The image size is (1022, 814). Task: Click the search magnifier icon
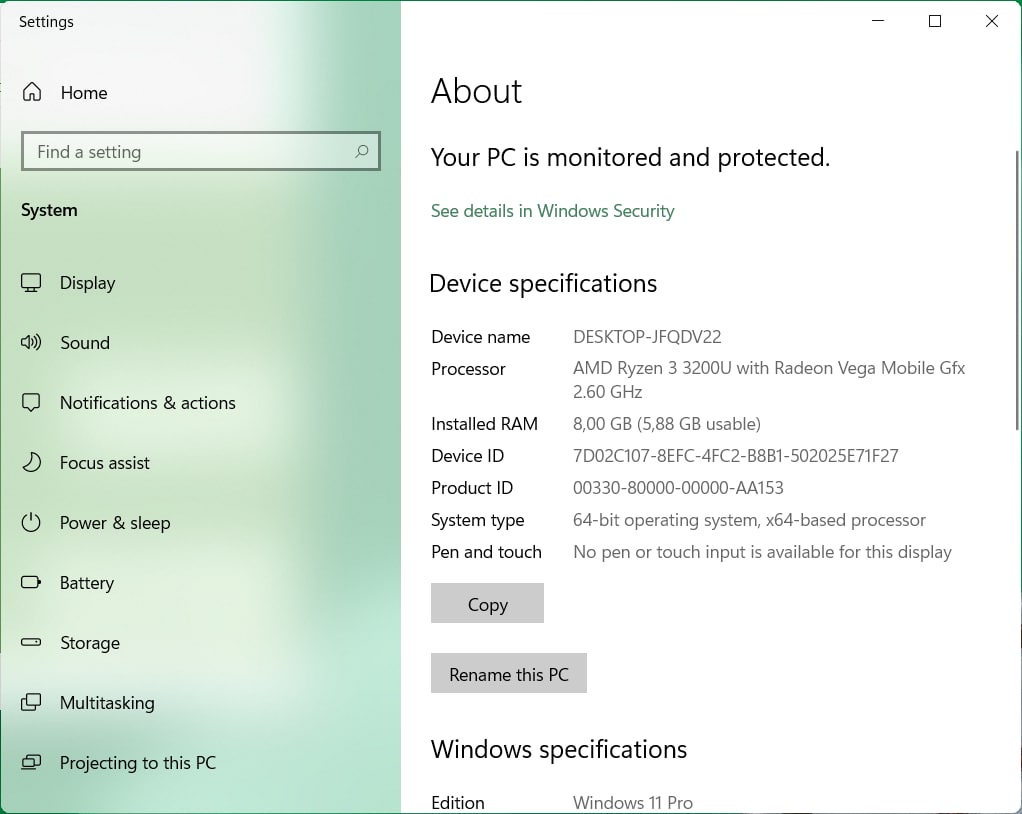tap(362, 151)
